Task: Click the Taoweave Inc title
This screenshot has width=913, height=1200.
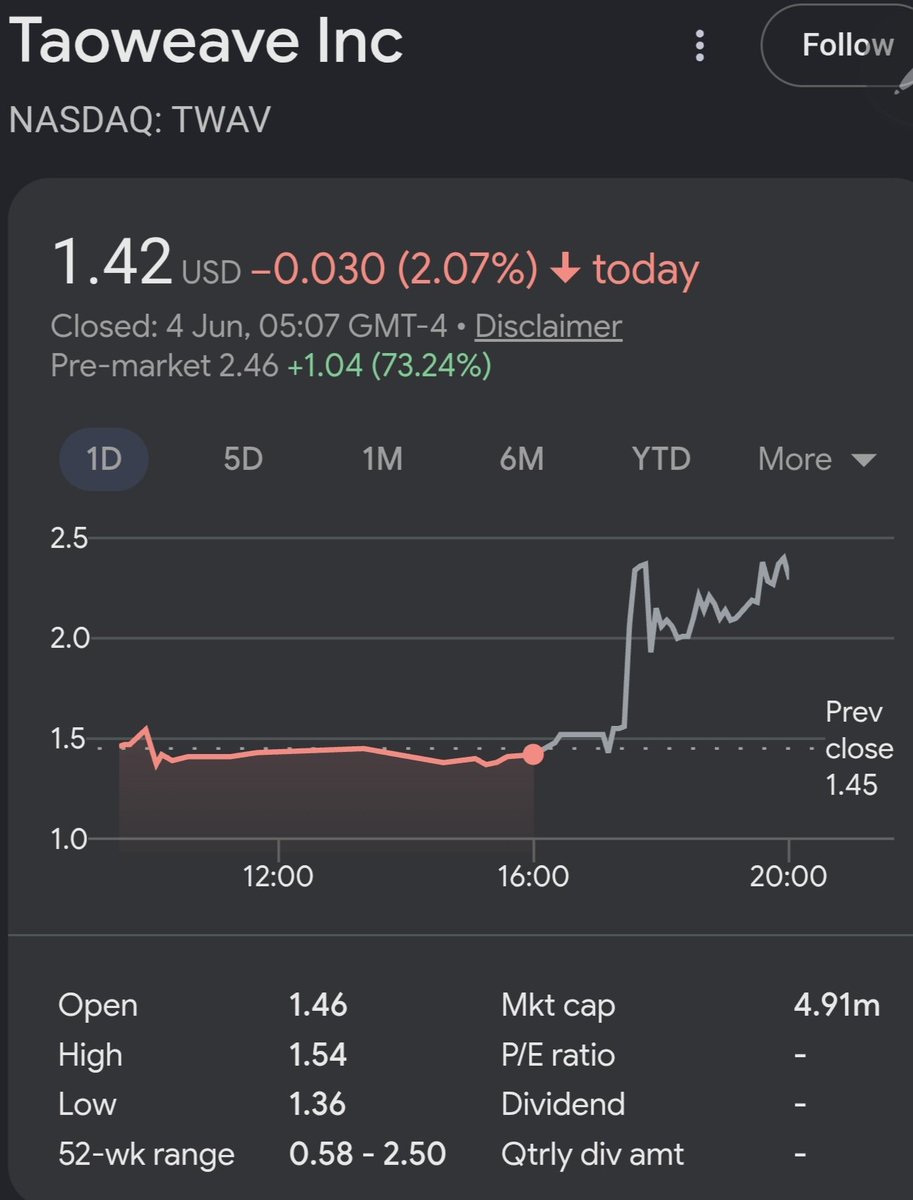Action: (206, 41)
